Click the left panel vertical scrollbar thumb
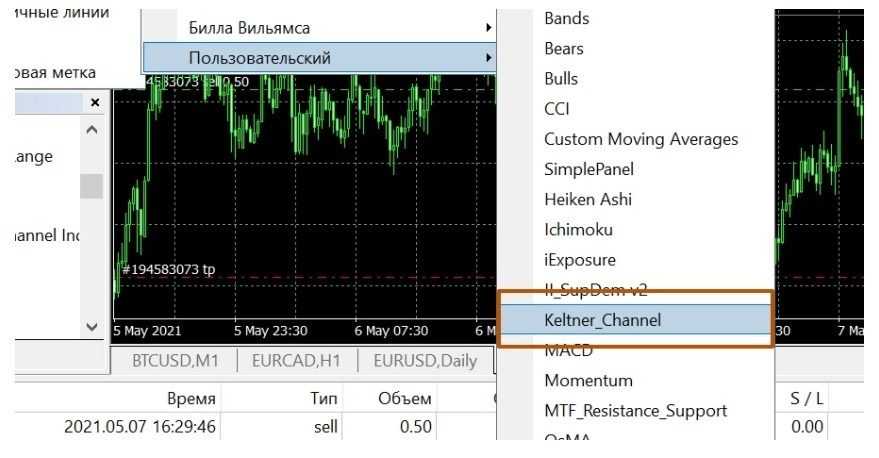 [x=92, y=186]
